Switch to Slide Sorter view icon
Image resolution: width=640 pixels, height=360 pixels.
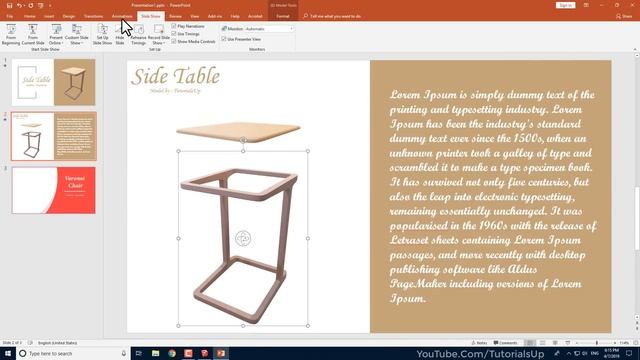tap(542, 343)
